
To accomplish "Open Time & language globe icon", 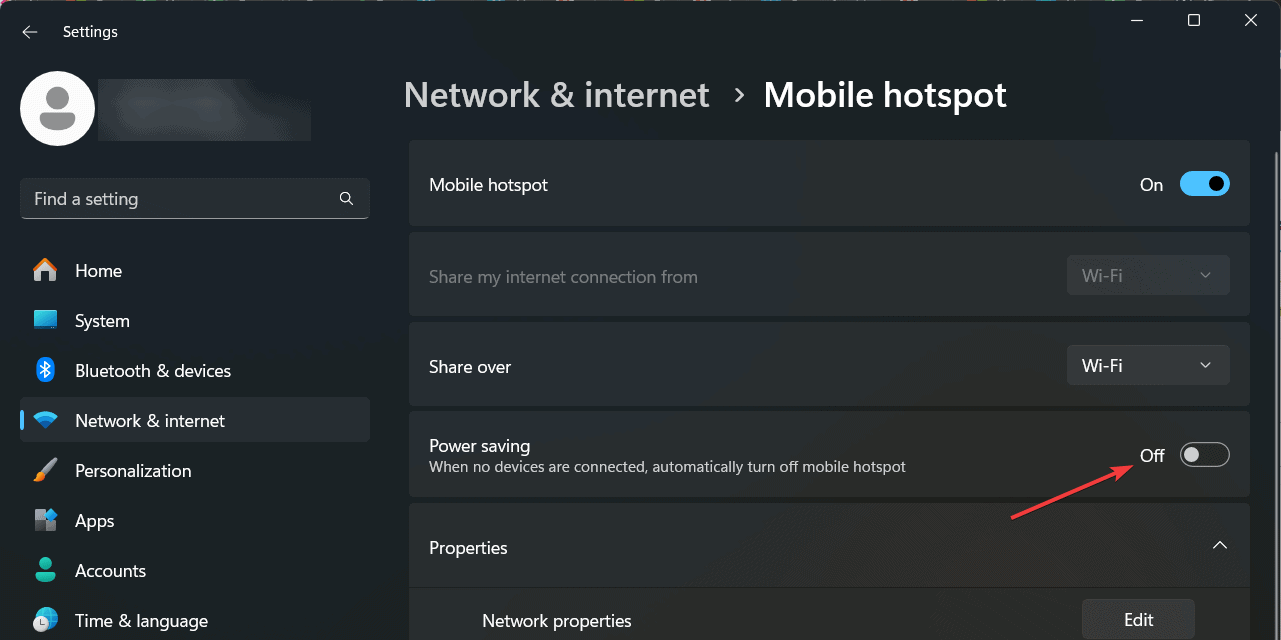I will pos(45,620).
